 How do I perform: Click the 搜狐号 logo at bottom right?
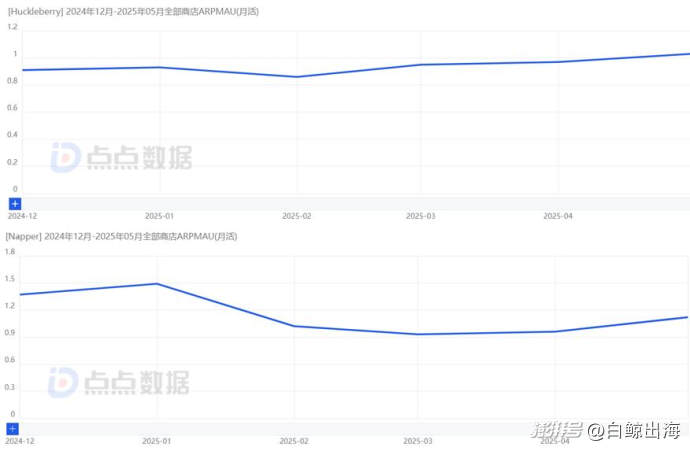tap(556, 431)
